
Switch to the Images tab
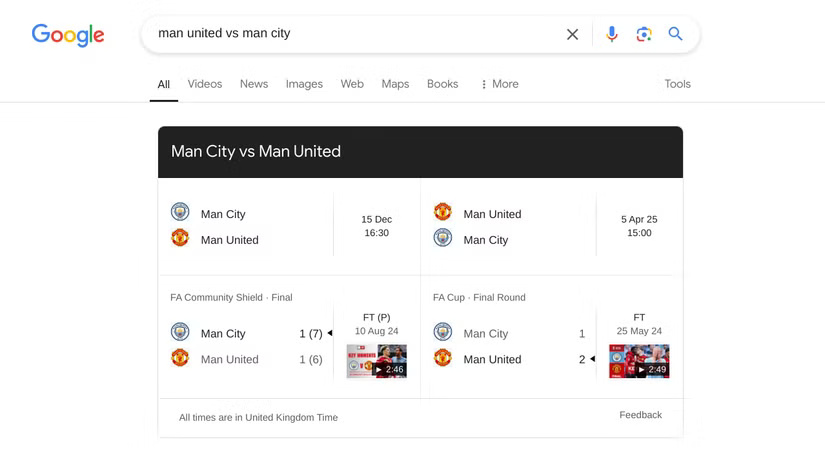[x=304, y=84]
